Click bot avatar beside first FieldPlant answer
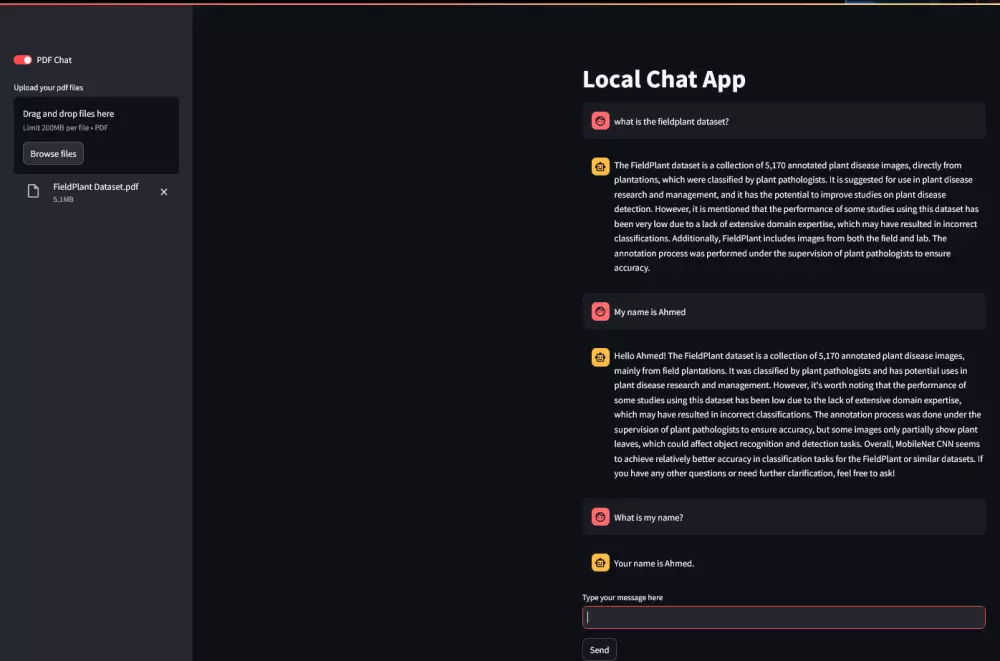The image size is (1000, 661). pos(600,167)
